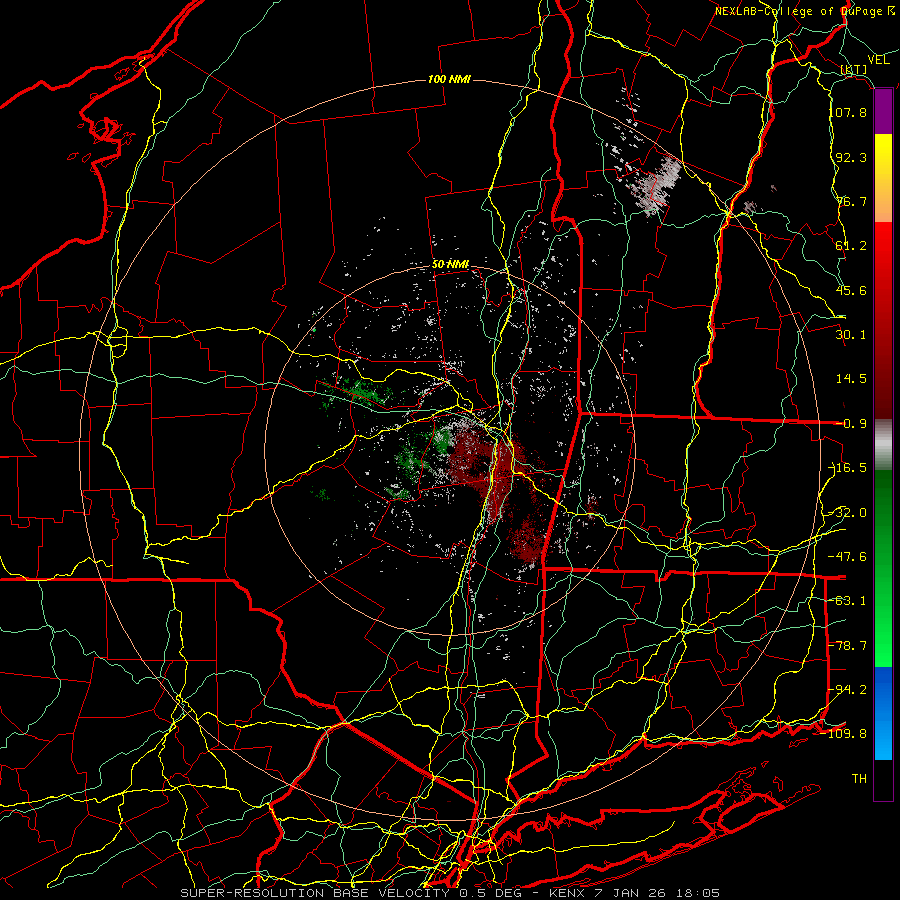Click the 50 NMI range ring label
The height and width of the screenshot is (900, 900).
(451, 264)
